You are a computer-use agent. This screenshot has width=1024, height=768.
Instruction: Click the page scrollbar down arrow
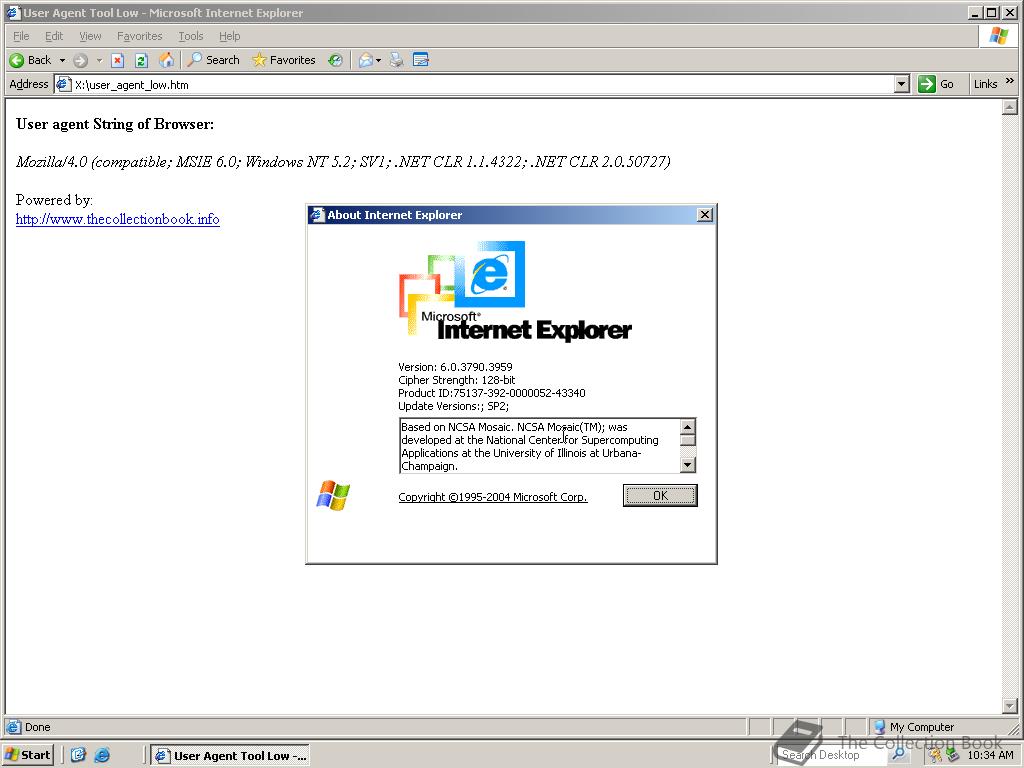(1010, 706)
